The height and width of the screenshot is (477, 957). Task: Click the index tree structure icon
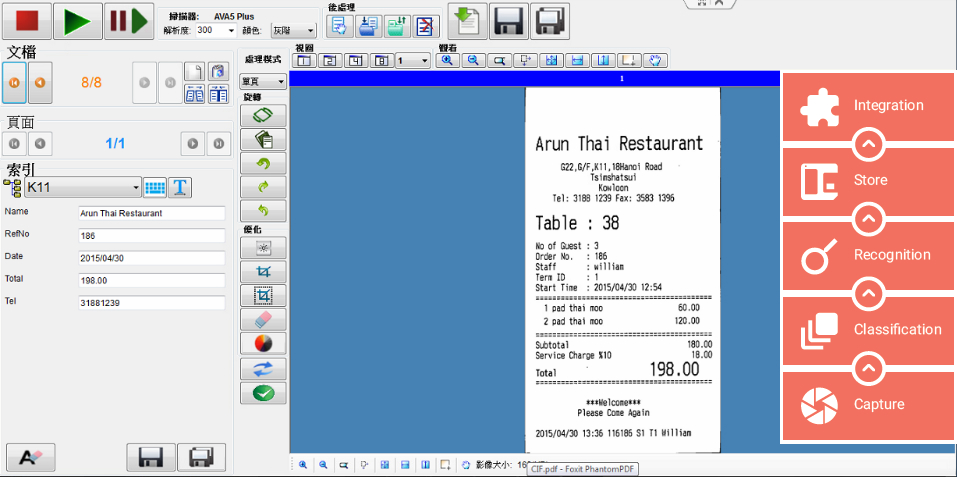(12, 188)
